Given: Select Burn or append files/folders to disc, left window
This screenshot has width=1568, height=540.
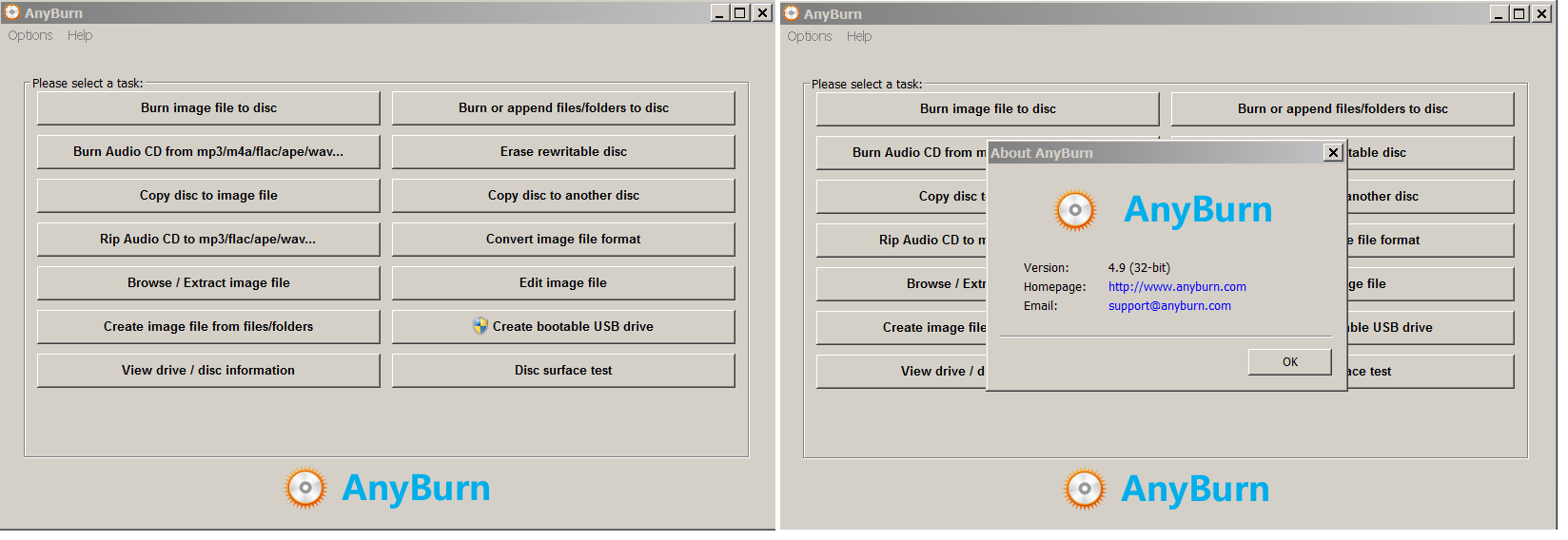Looking at the screenshot, I should [x=563, y=107].
